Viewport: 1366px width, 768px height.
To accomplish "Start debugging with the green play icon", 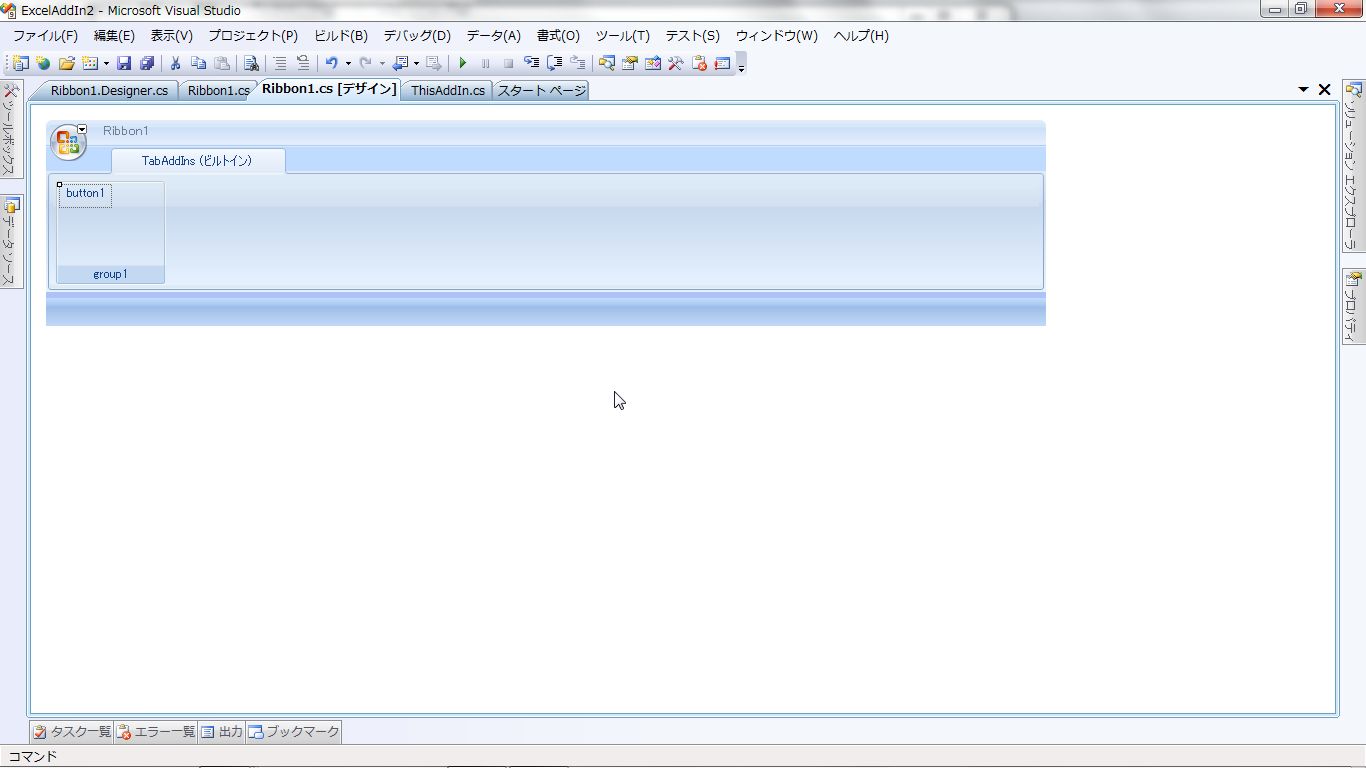I will [463, 63].
